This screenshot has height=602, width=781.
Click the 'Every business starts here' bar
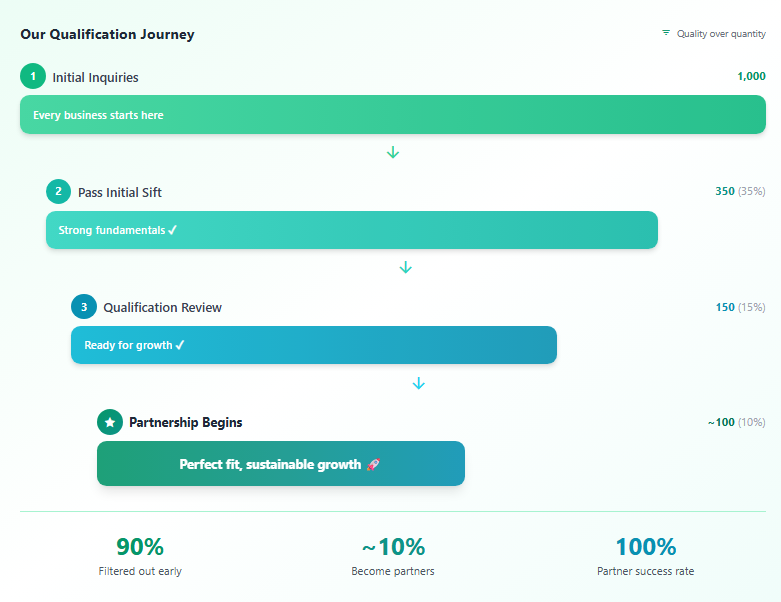392,115
